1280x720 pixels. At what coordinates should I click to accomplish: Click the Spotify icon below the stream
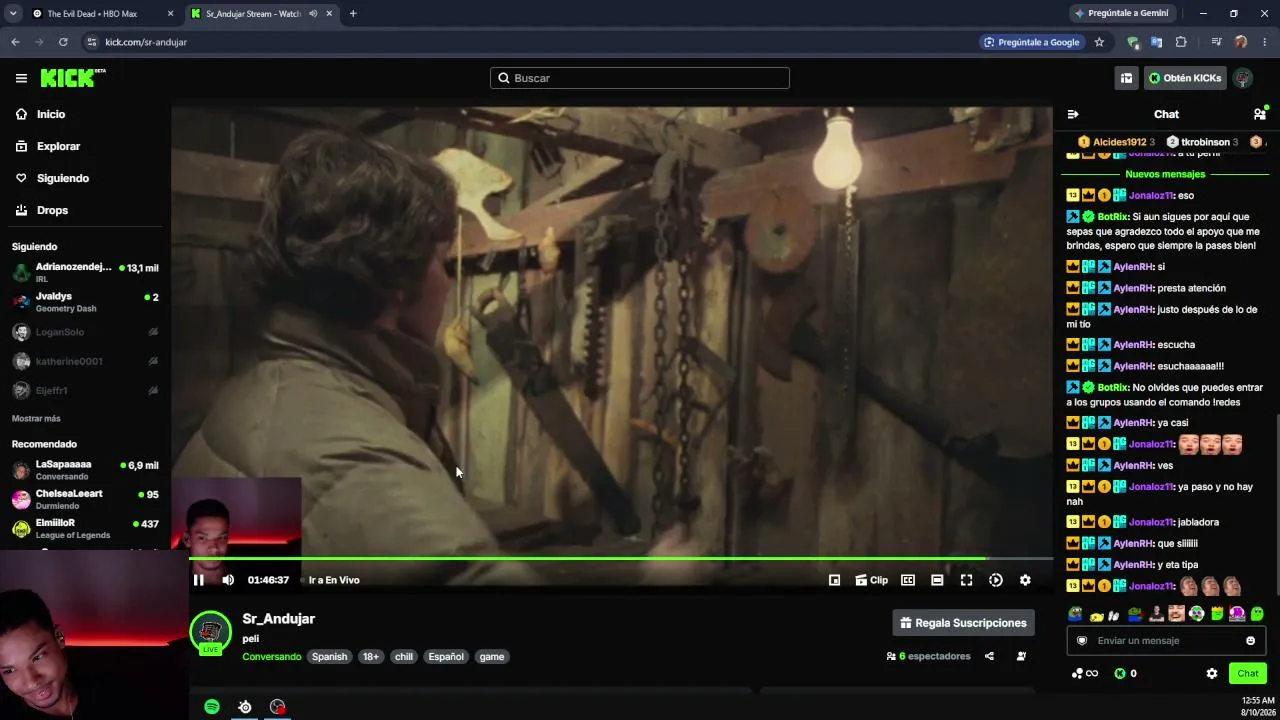point(212,707)
